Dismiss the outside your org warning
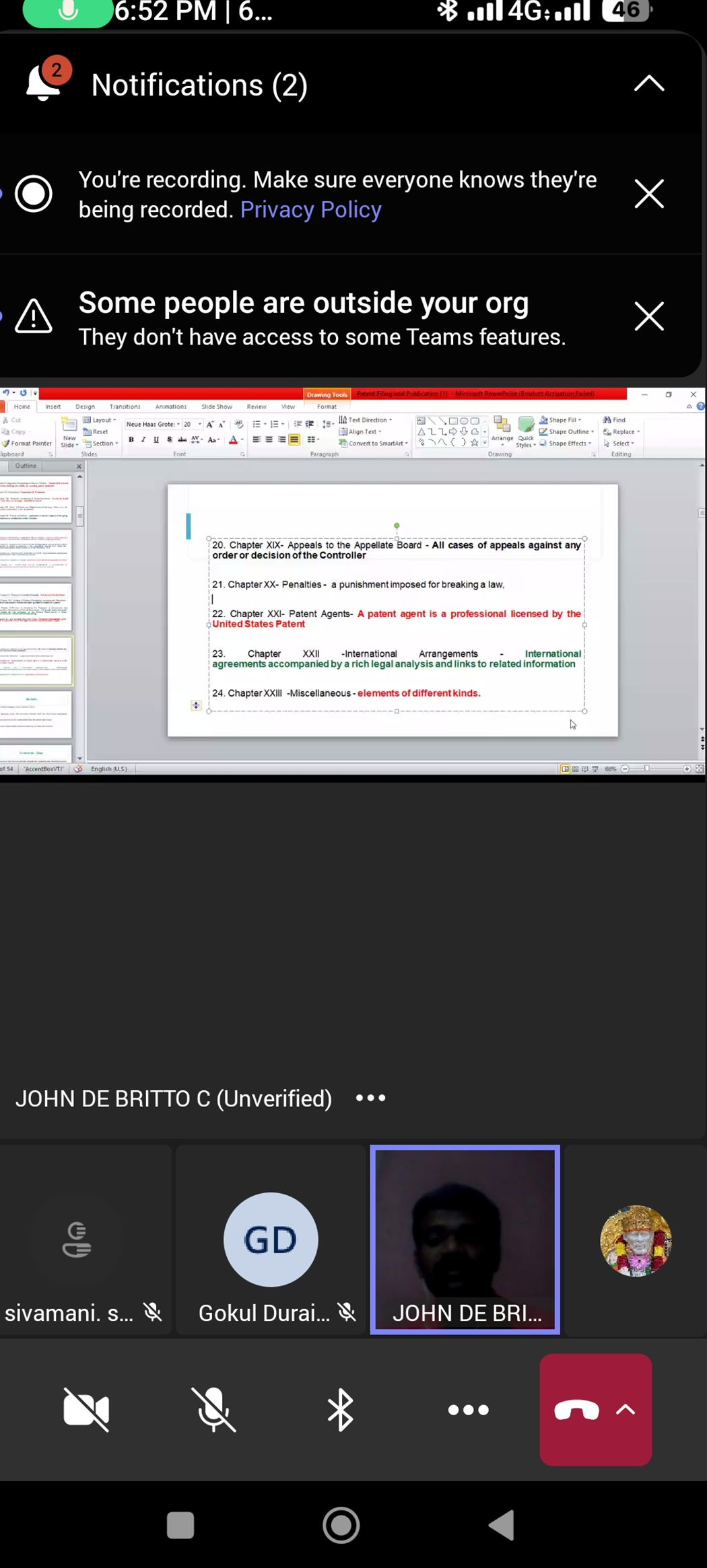This screenshot has height=1568, width=707. pyautogui.click(x=648, y=316)
